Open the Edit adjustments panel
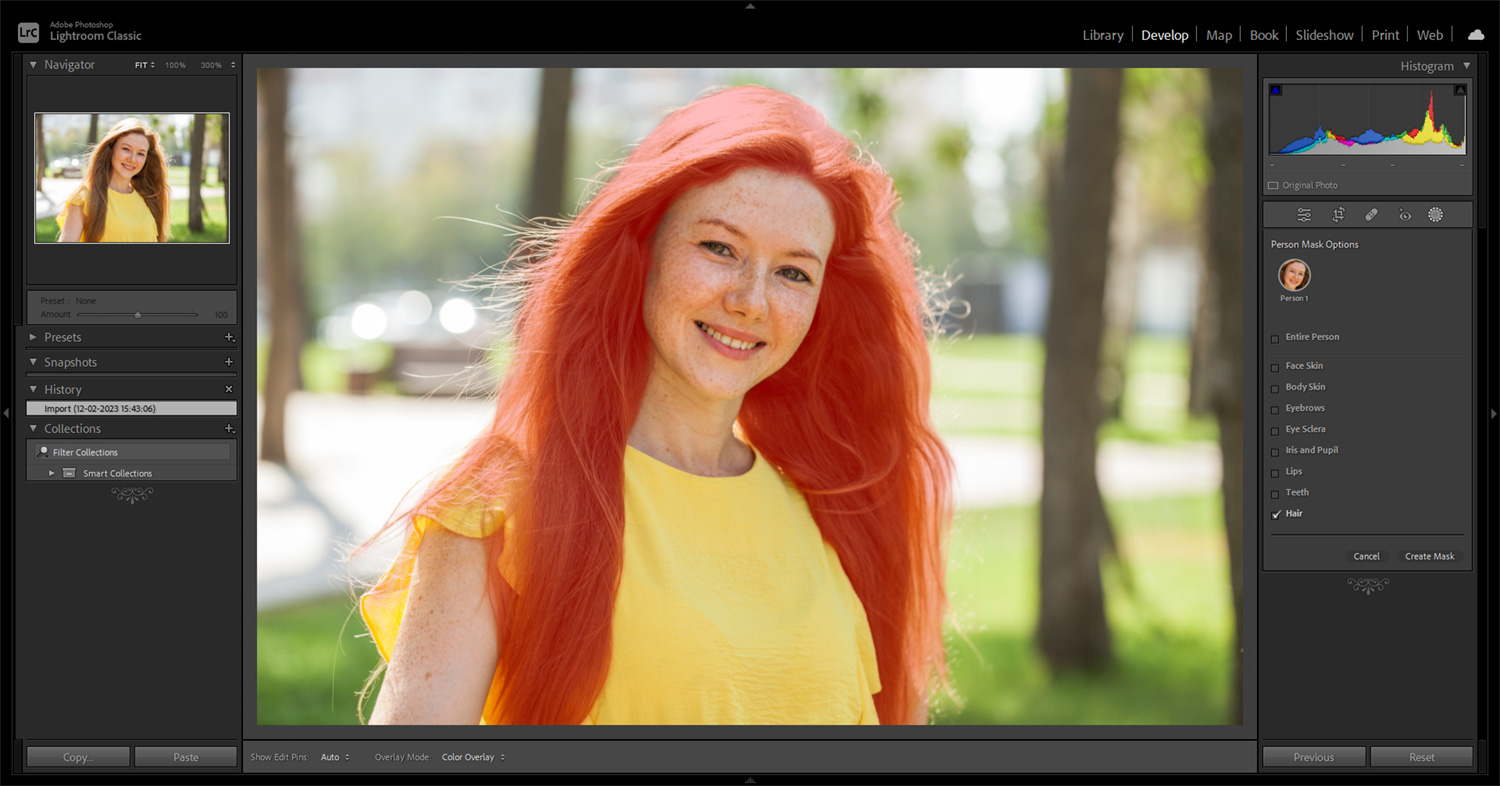This screenshot has height=786, width=1500. 1303,214
